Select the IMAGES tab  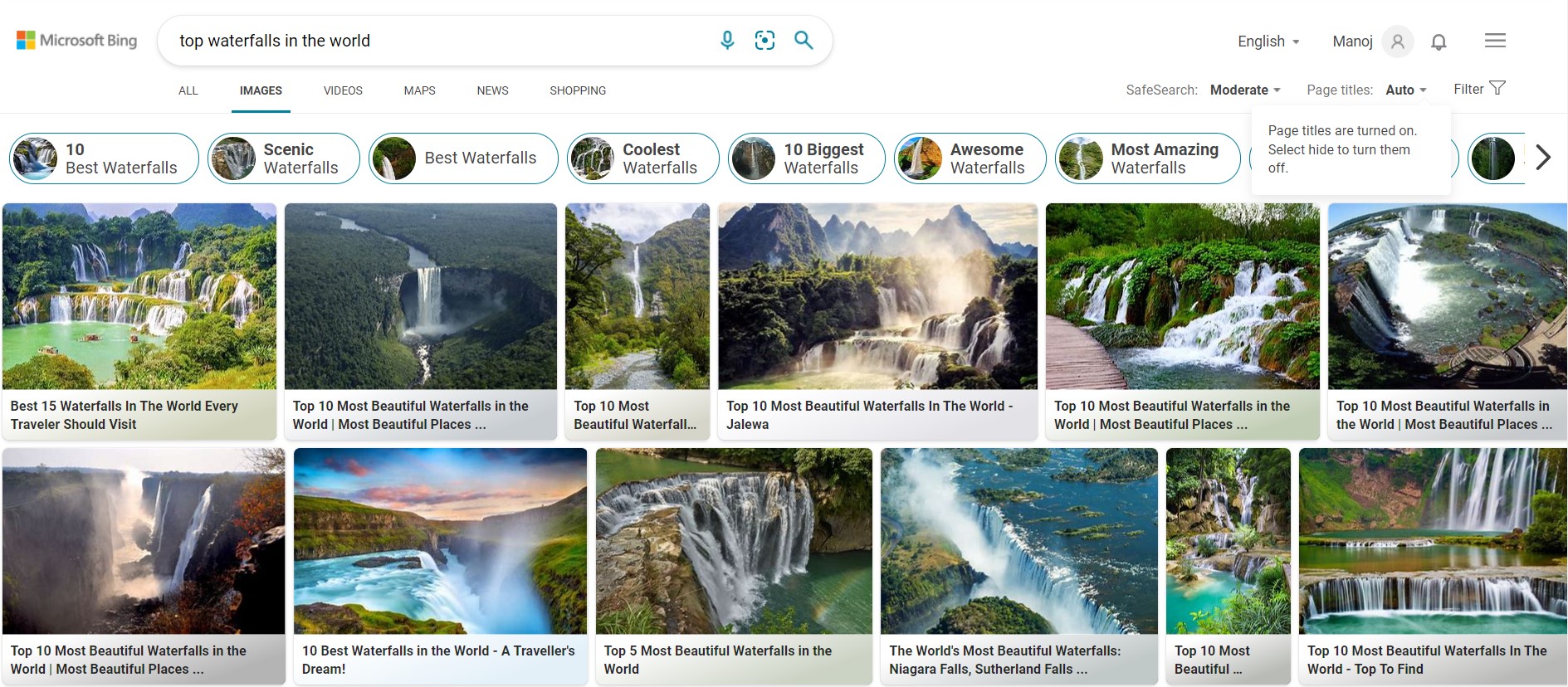tap(261, 90)
